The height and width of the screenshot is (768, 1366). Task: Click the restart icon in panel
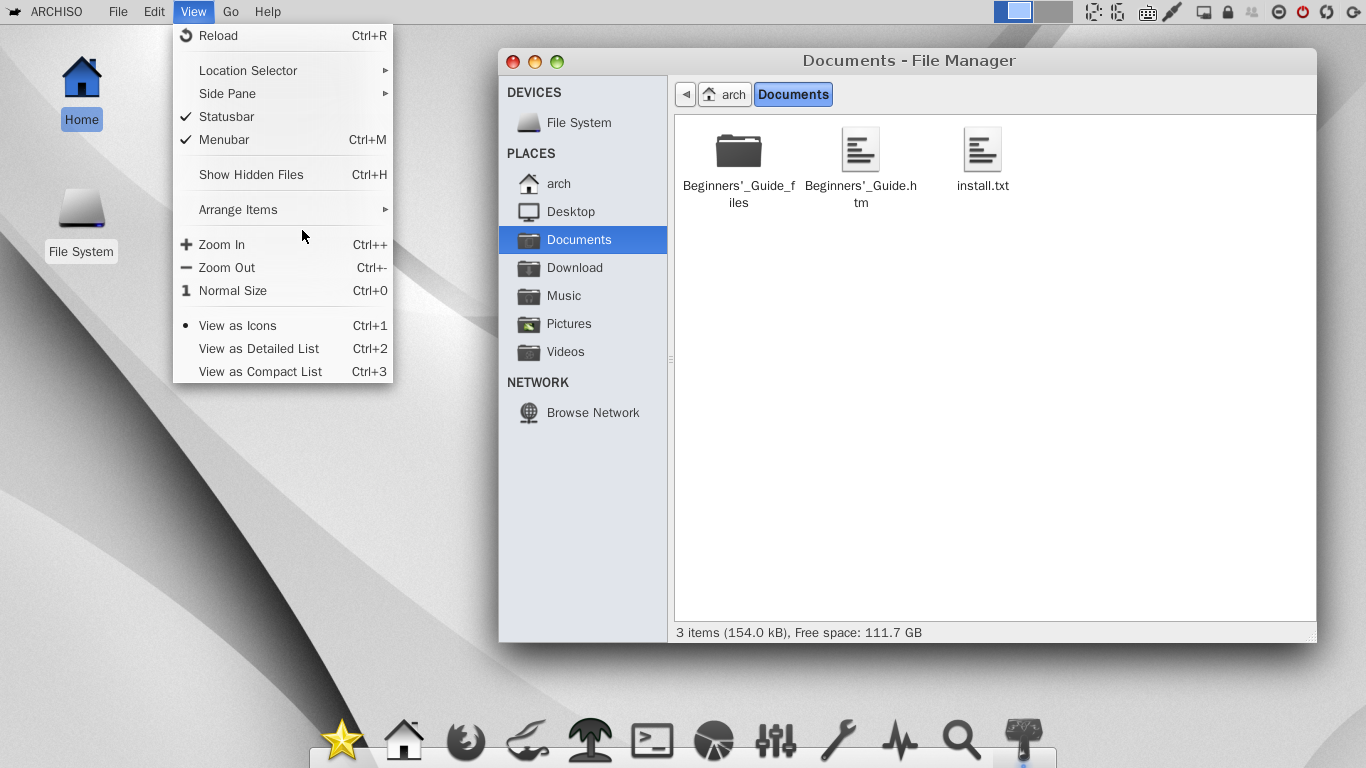(x=1327, y=12)
